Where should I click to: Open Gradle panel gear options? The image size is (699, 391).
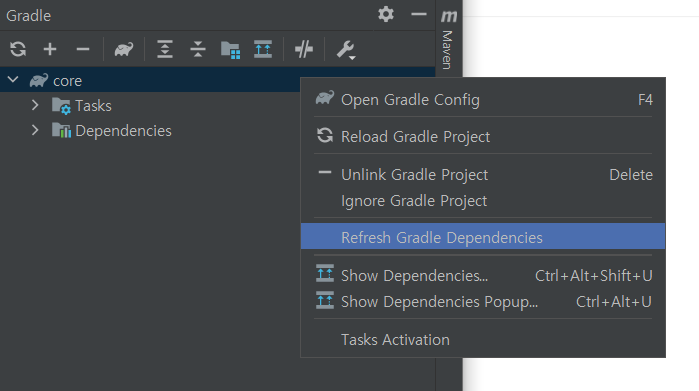click(x=386, y=14)
